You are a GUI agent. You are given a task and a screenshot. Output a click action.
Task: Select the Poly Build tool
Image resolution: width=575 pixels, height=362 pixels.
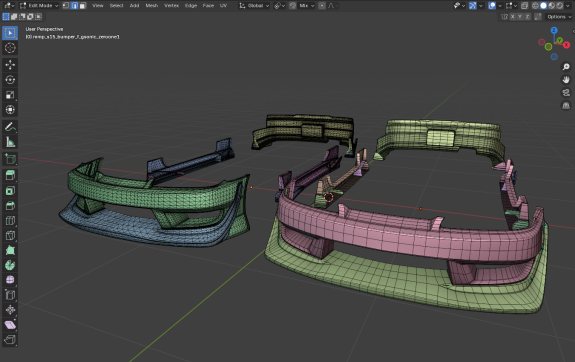pyautogui.click(x=10, y=250)
